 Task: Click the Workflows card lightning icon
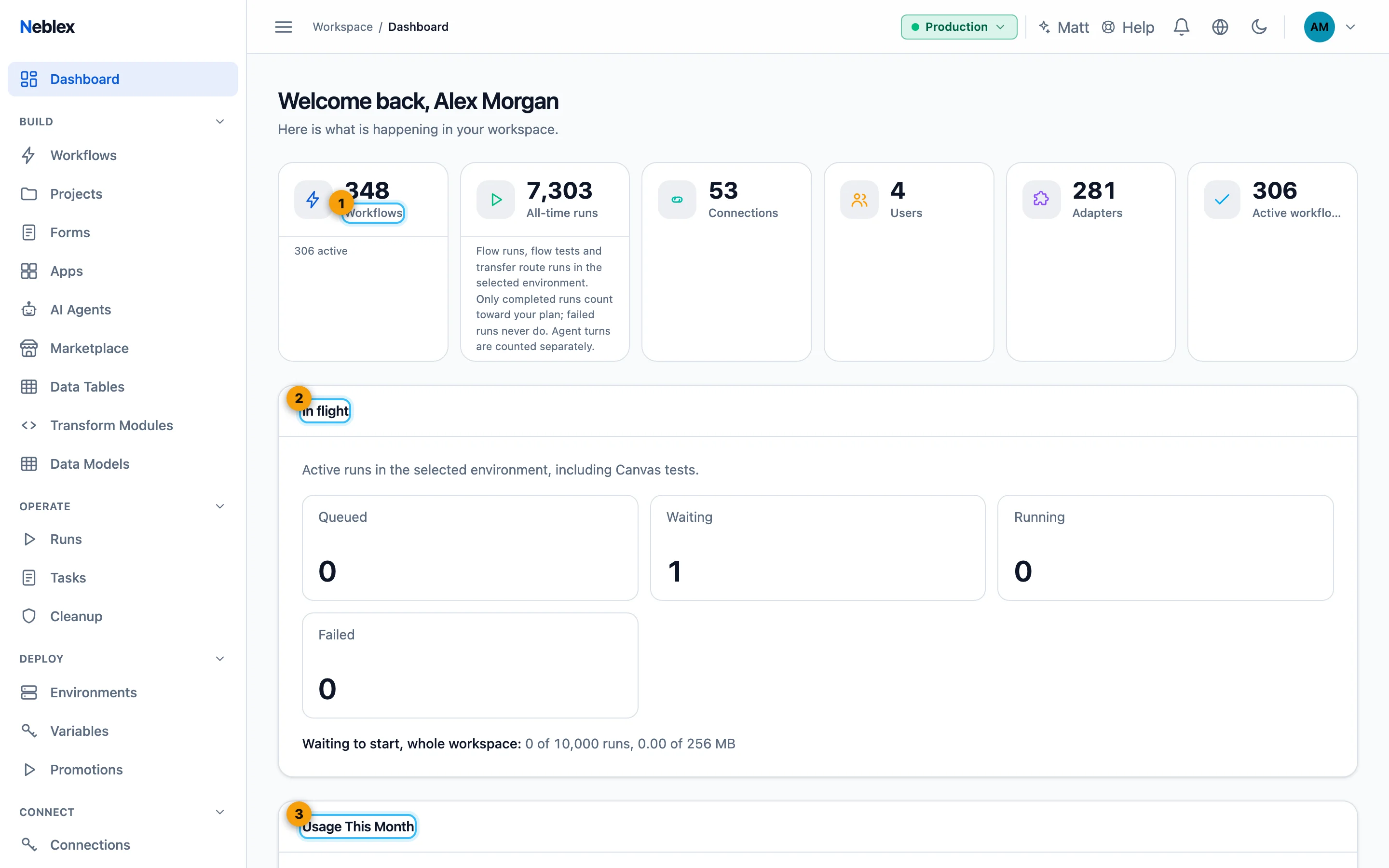coord(313,199)
